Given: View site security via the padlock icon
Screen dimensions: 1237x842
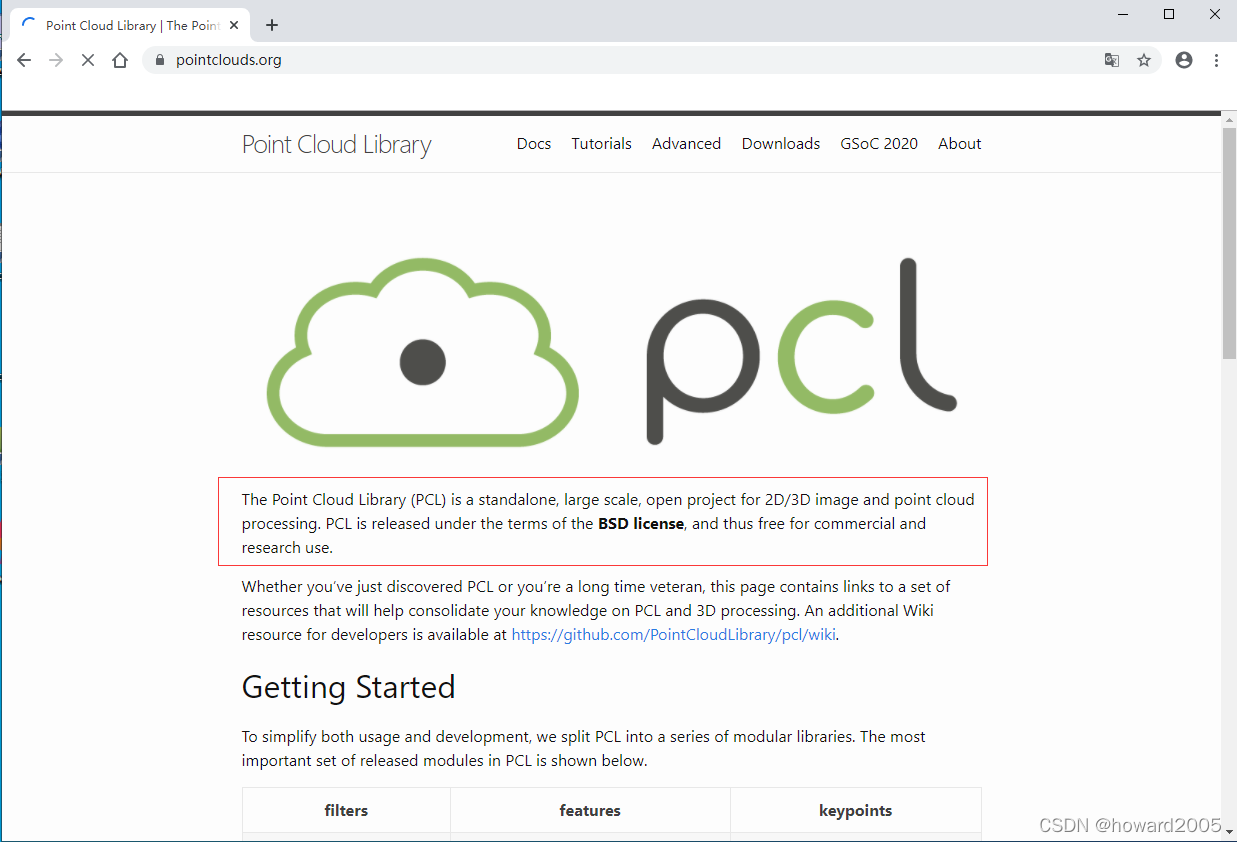Looking at the screenshot, I should (x=159, y=60).
